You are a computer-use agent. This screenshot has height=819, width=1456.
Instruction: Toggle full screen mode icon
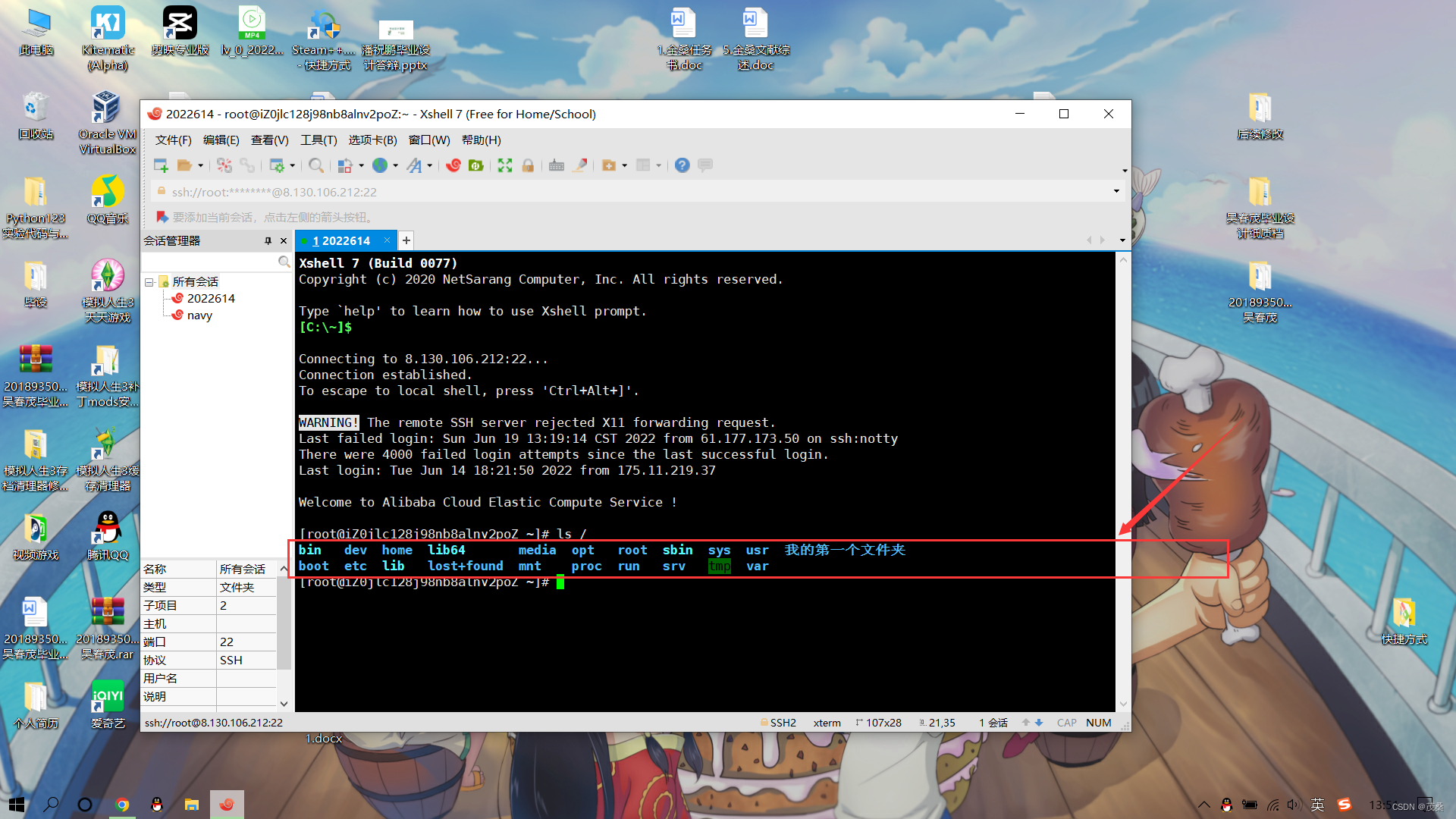point(505,165)
